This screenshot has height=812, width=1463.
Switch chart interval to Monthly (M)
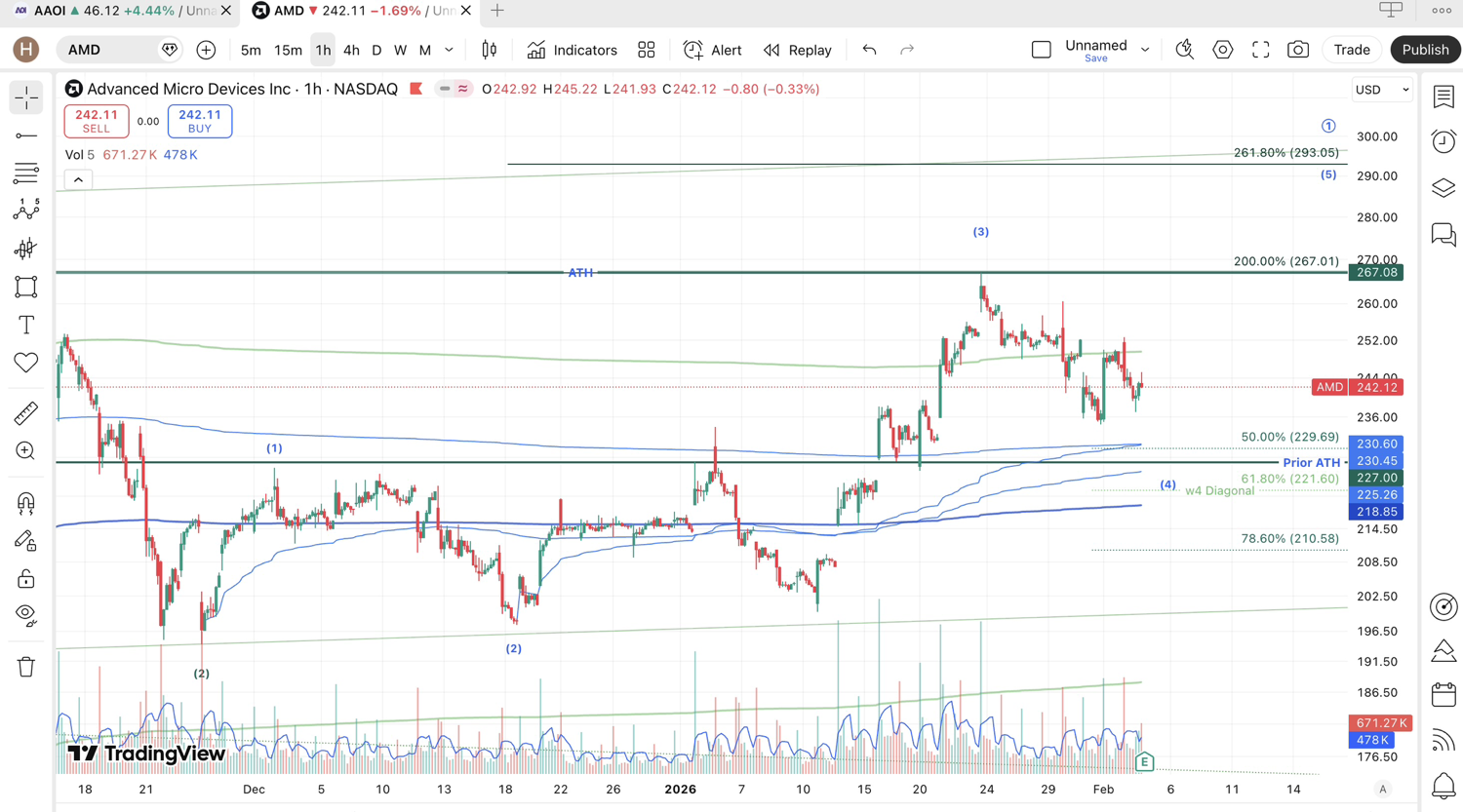[x=425, y=50]
